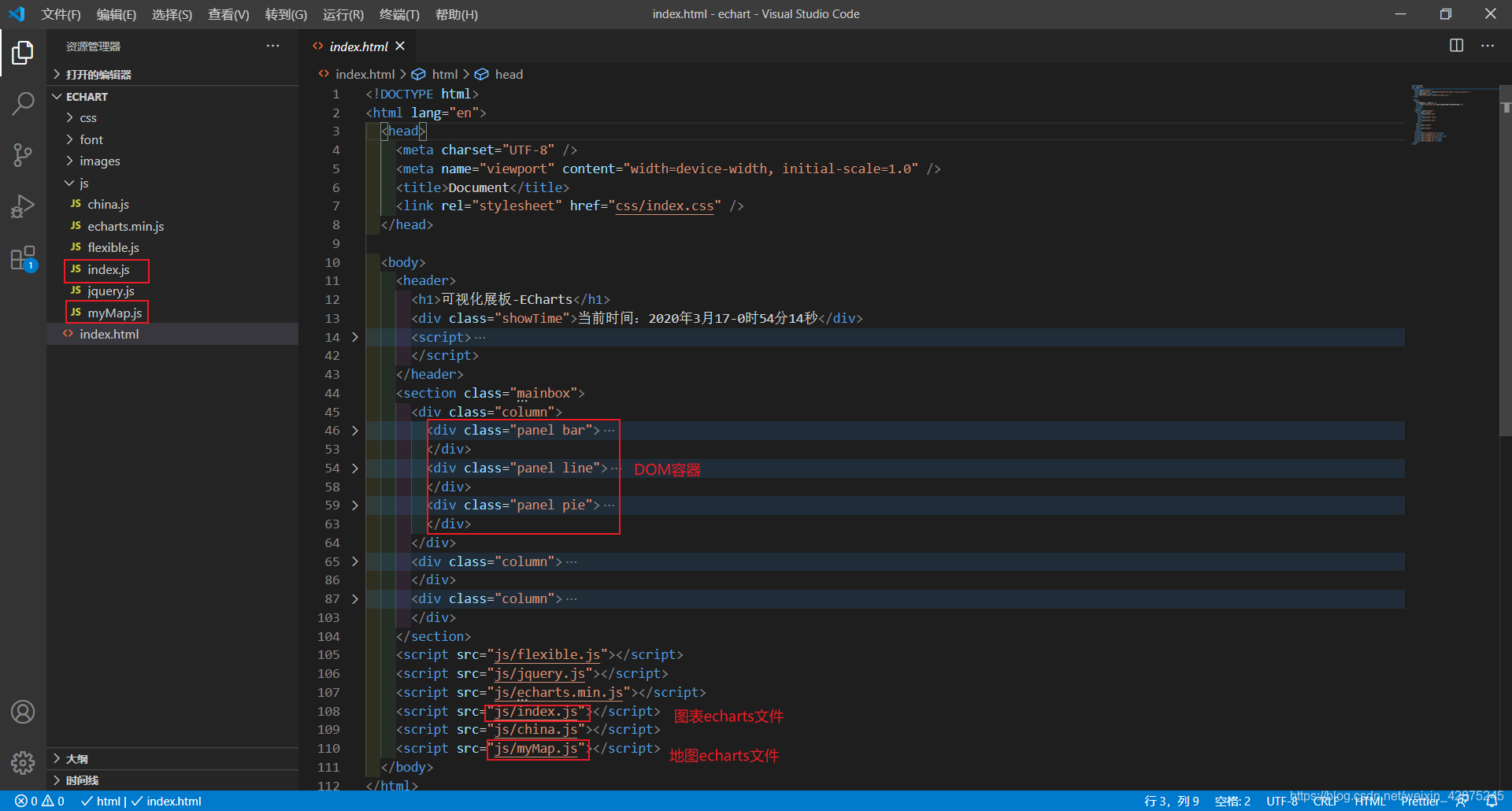Click head element in the breadcrumb

(498, 74)
